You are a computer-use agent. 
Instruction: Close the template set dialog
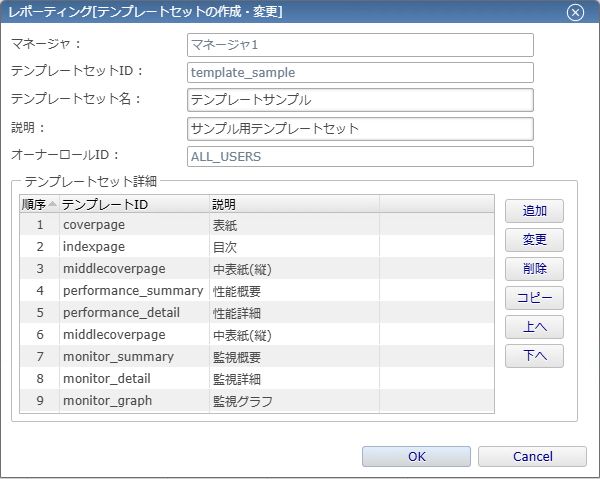[x=574, y=13]
